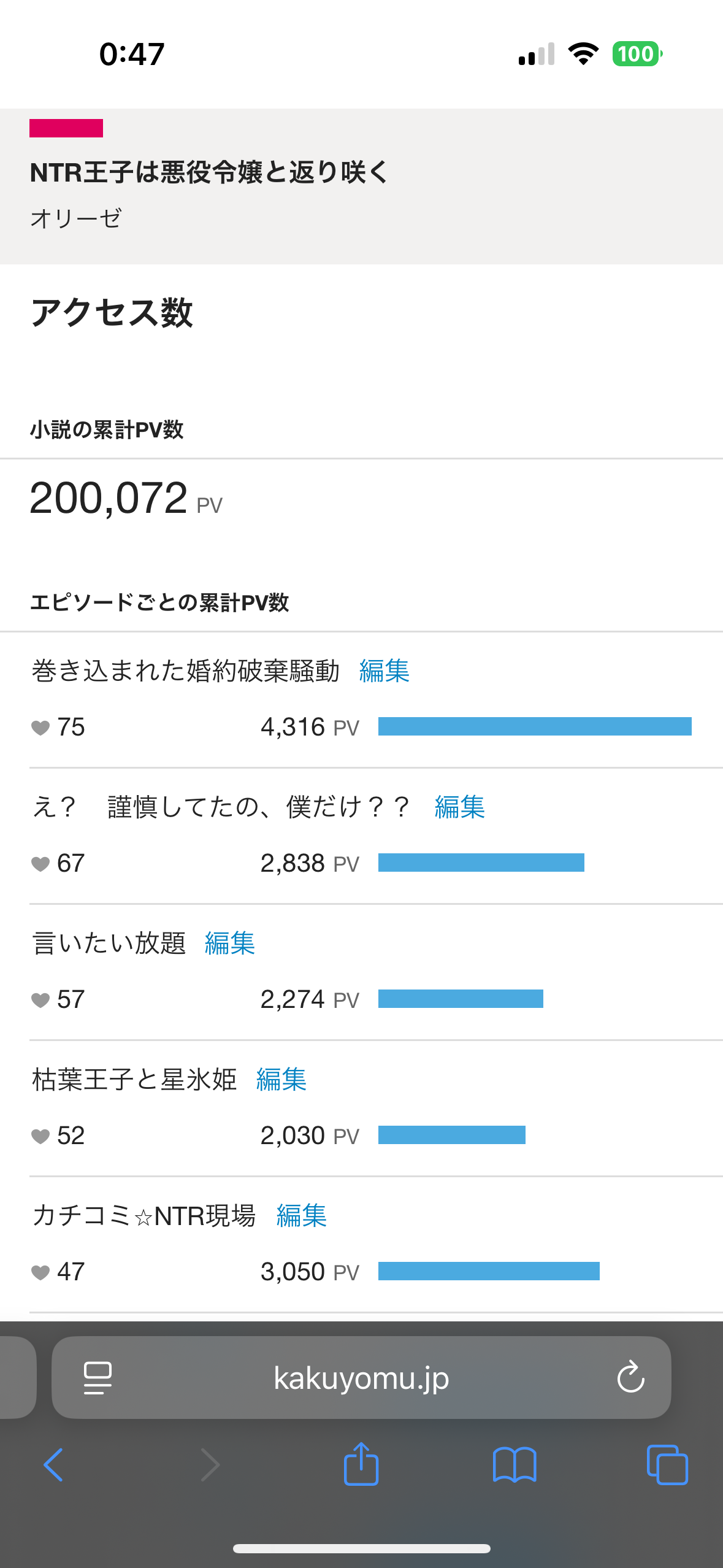
Task: Edit episode え？ 謹慎してたの、僕だけ？？
Action: pos(460,807)
